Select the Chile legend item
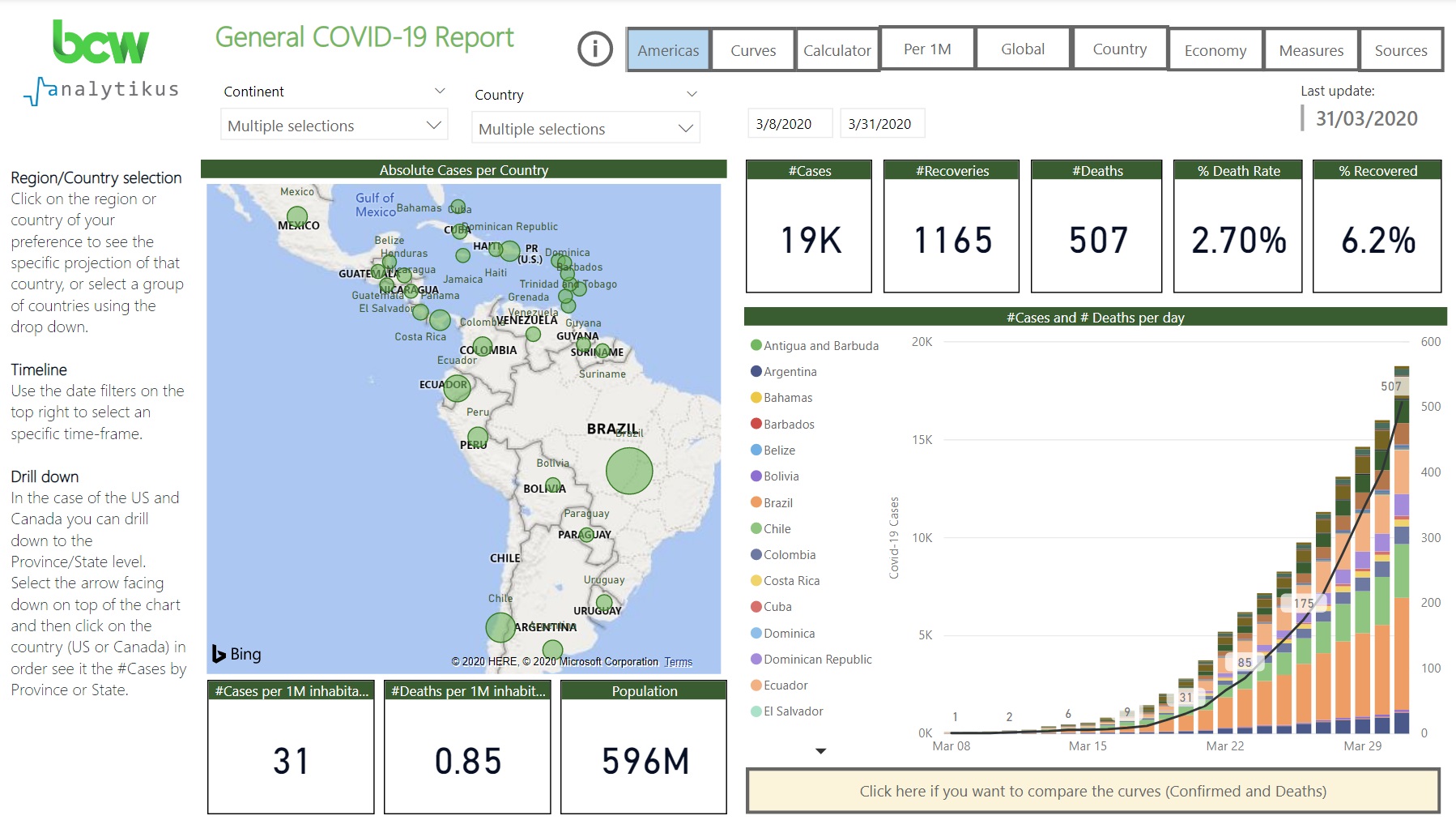The image size is (1456, 820). [771, 528]
